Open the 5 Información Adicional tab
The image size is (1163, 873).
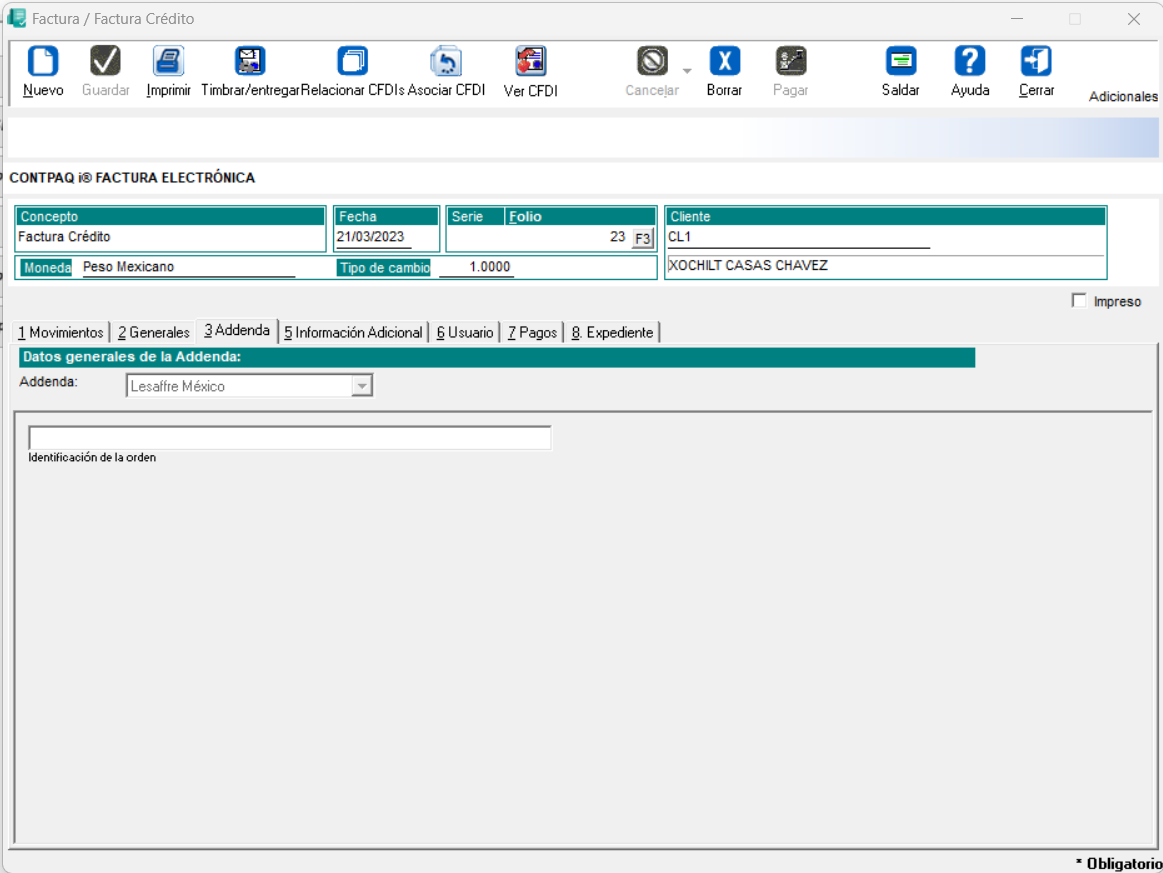click(x=353, y=333)
